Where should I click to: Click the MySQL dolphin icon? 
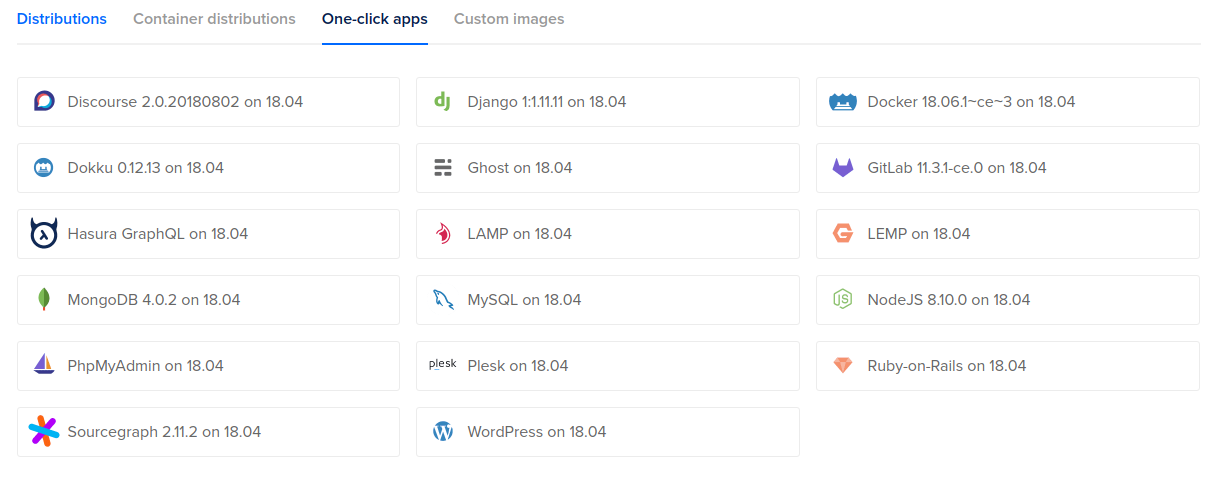(x=443, y=299)
